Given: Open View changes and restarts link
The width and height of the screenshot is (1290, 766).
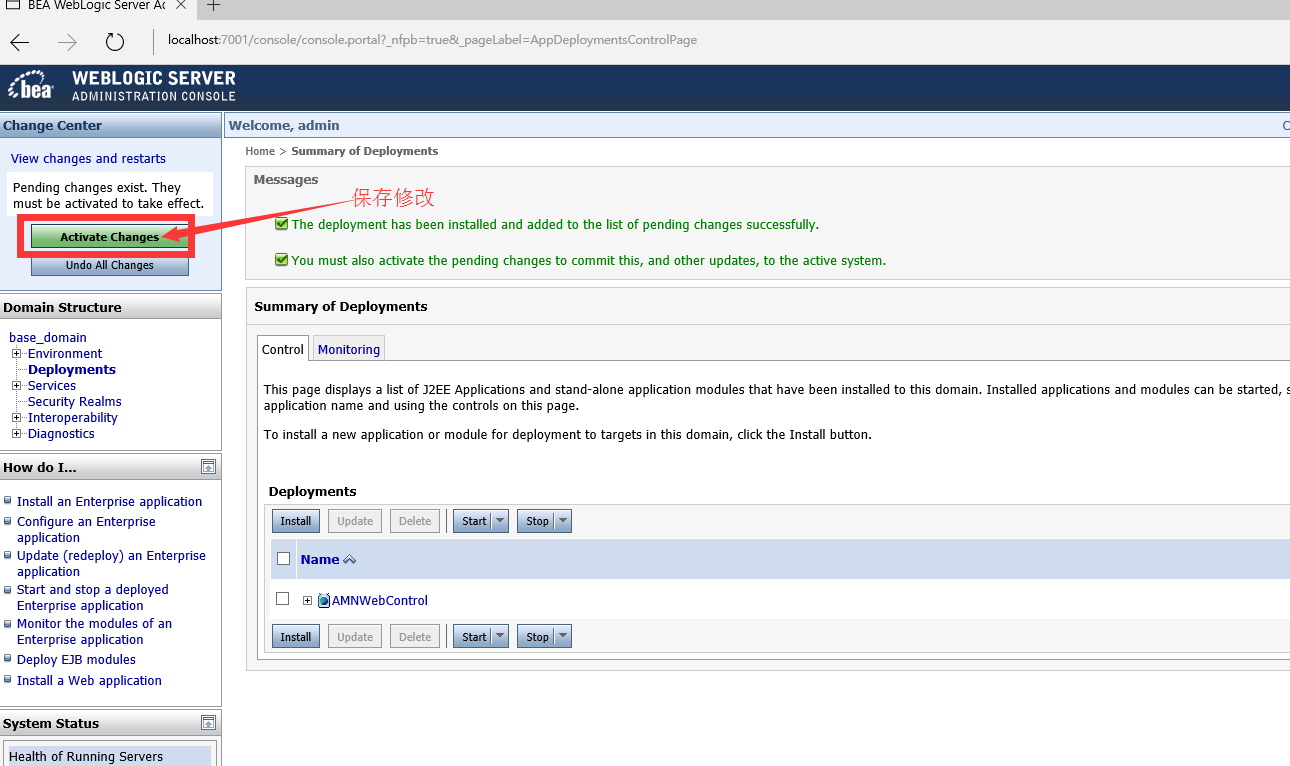Looking at the screenshot, I should coord(88,159).
